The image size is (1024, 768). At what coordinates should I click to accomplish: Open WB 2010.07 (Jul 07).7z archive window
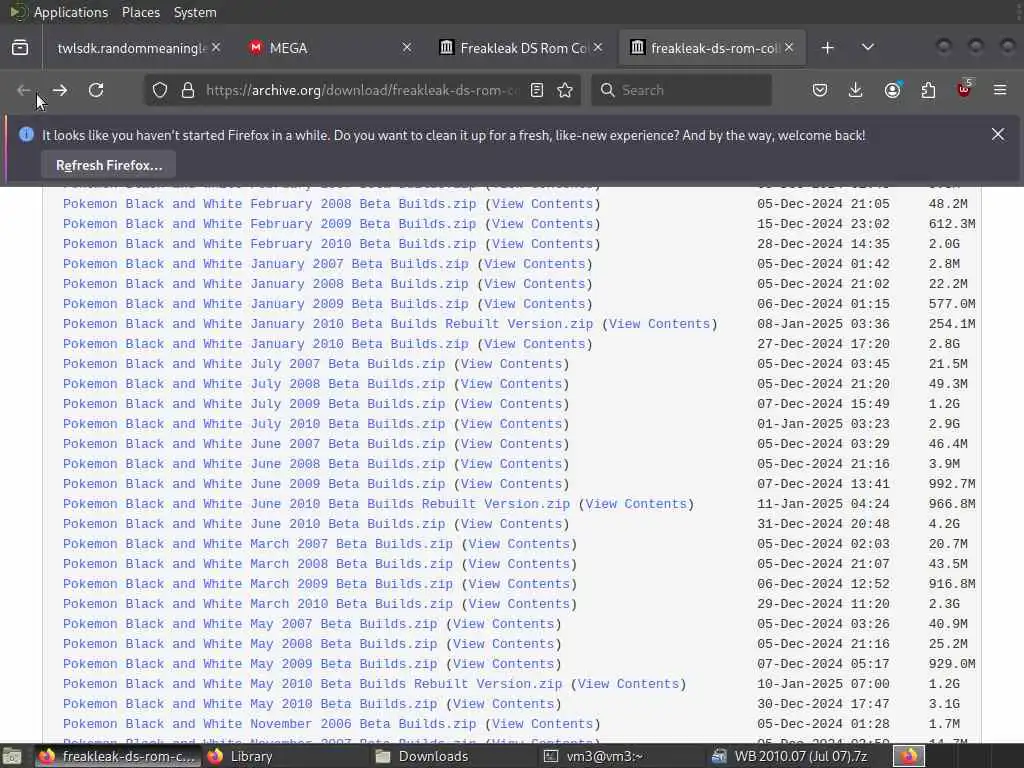790,756
